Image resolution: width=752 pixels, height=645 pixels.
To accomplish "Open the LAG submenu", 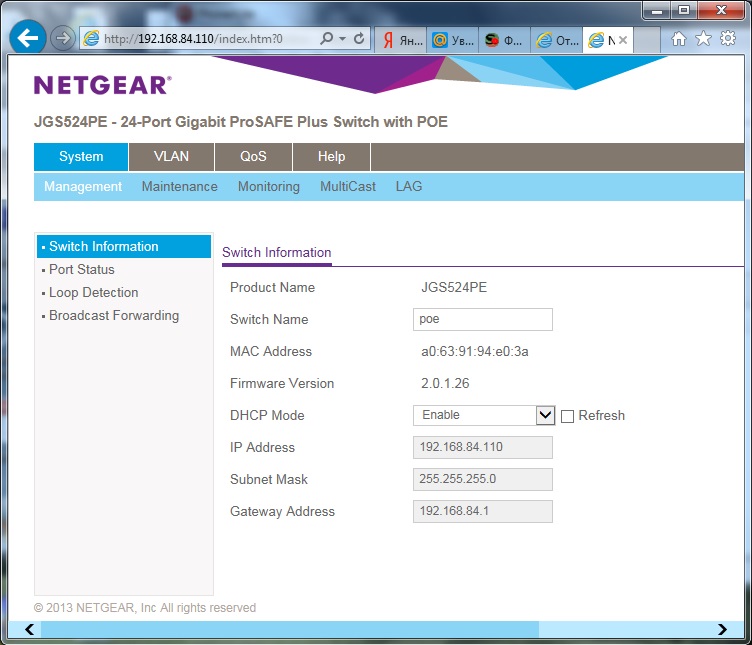I will (x=409, y=187).
